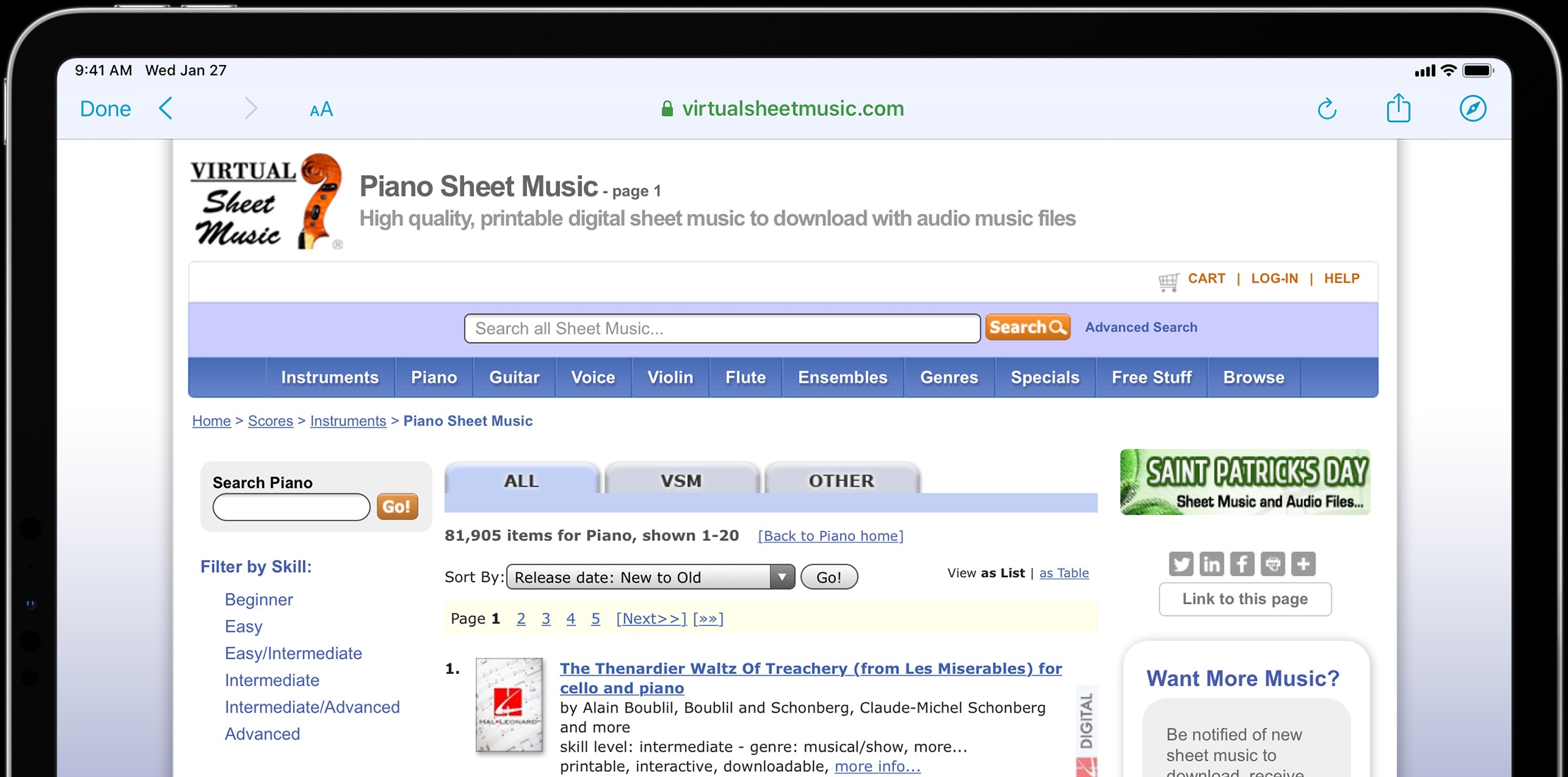Go to results page 3
1568x777 pixels.
click(546, 619)
